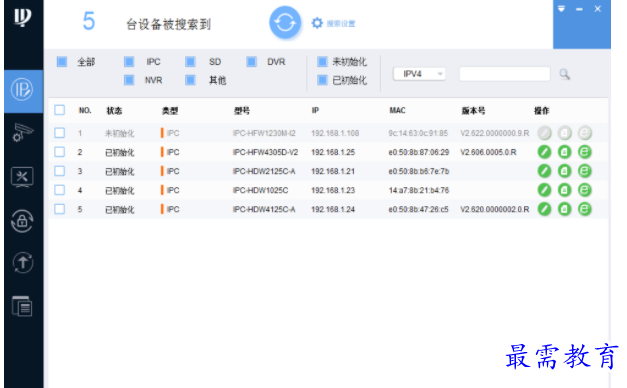Select model IPC-HFW4305D-V2 cell
The height and width of the screenshot is (388, 627).
tap(266, 152)
